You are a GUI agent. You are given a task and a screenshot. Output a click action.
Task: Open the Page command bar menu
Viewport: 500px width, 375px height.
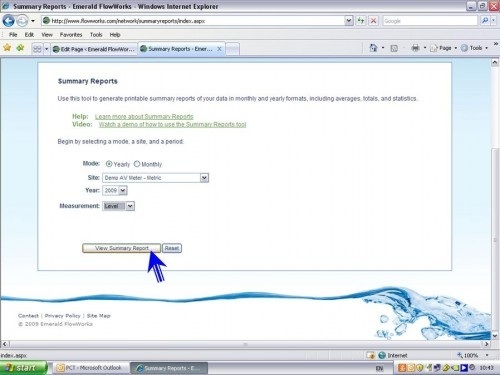point(443,48)
